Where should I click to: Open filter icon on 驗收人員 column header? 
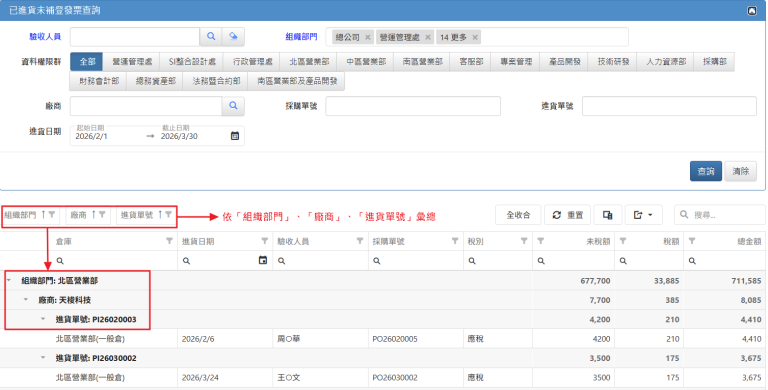(360, 241)
